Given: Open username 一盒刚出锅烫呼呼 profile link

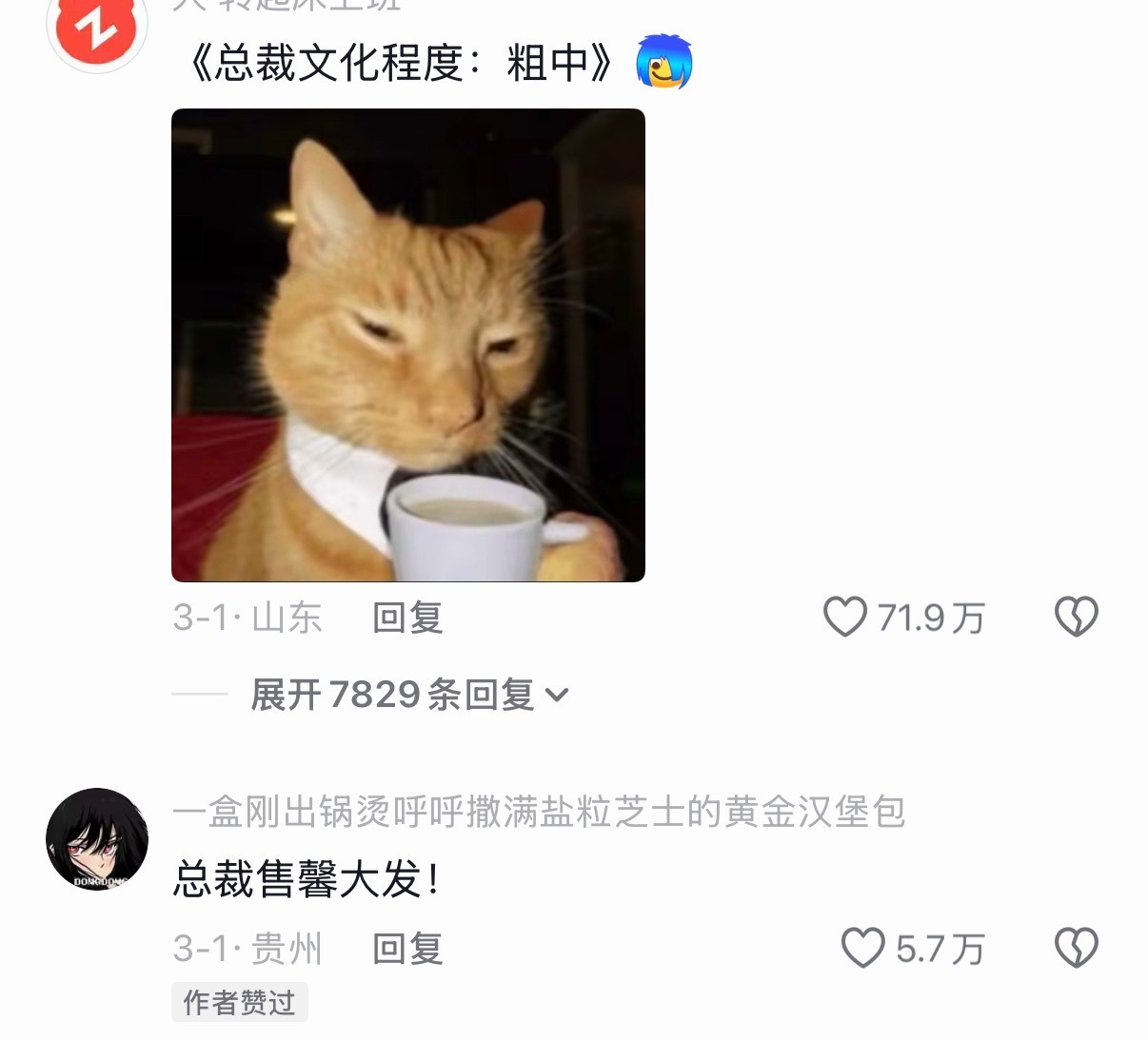Looking at the screenshot, I should [x=539, y=812].
